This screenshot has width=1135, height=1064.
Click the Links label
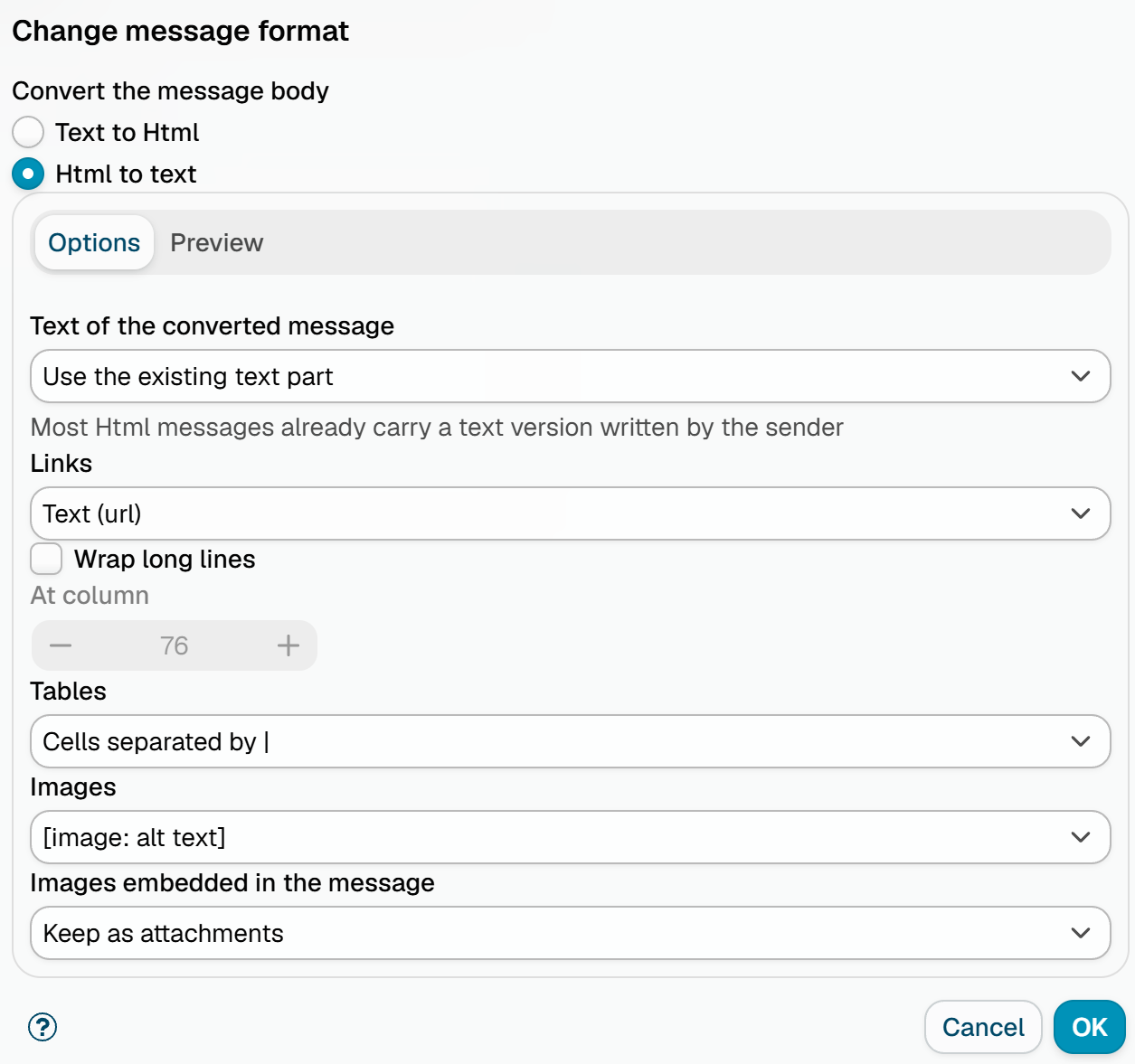coord(61,463)
